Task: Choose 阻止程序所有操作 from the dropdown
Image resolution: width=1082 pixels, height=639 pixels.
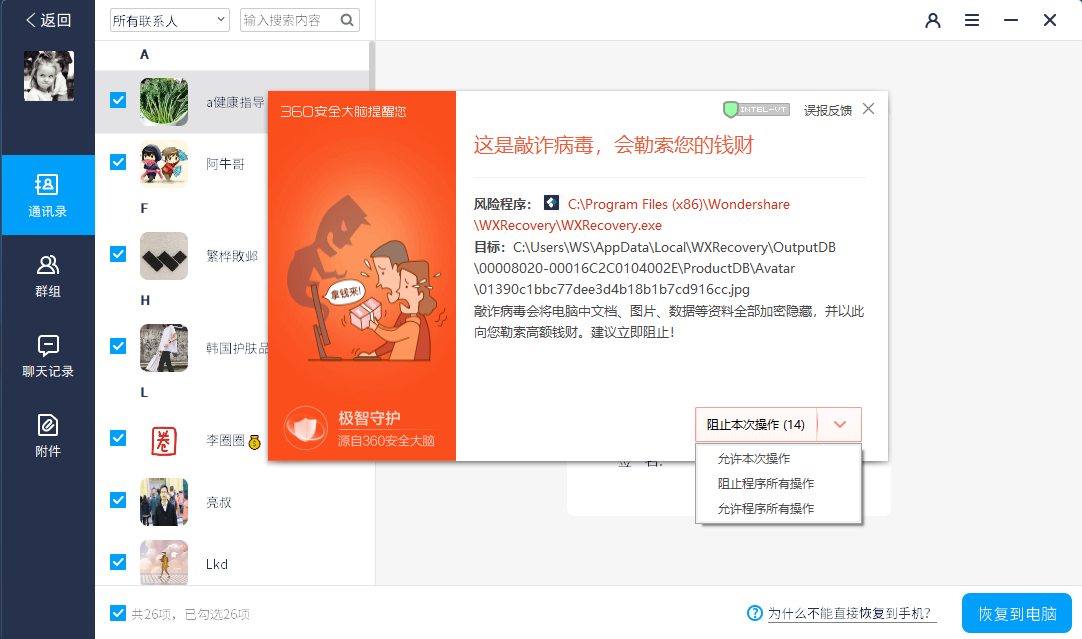Action: pos(765,484)
